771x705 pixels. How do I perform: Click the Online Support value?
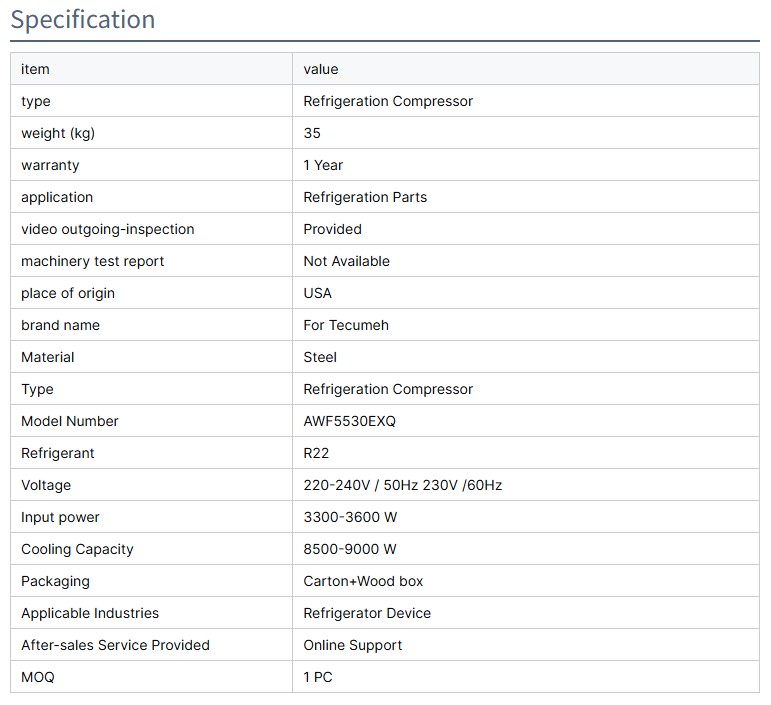(x=352, y=645)
